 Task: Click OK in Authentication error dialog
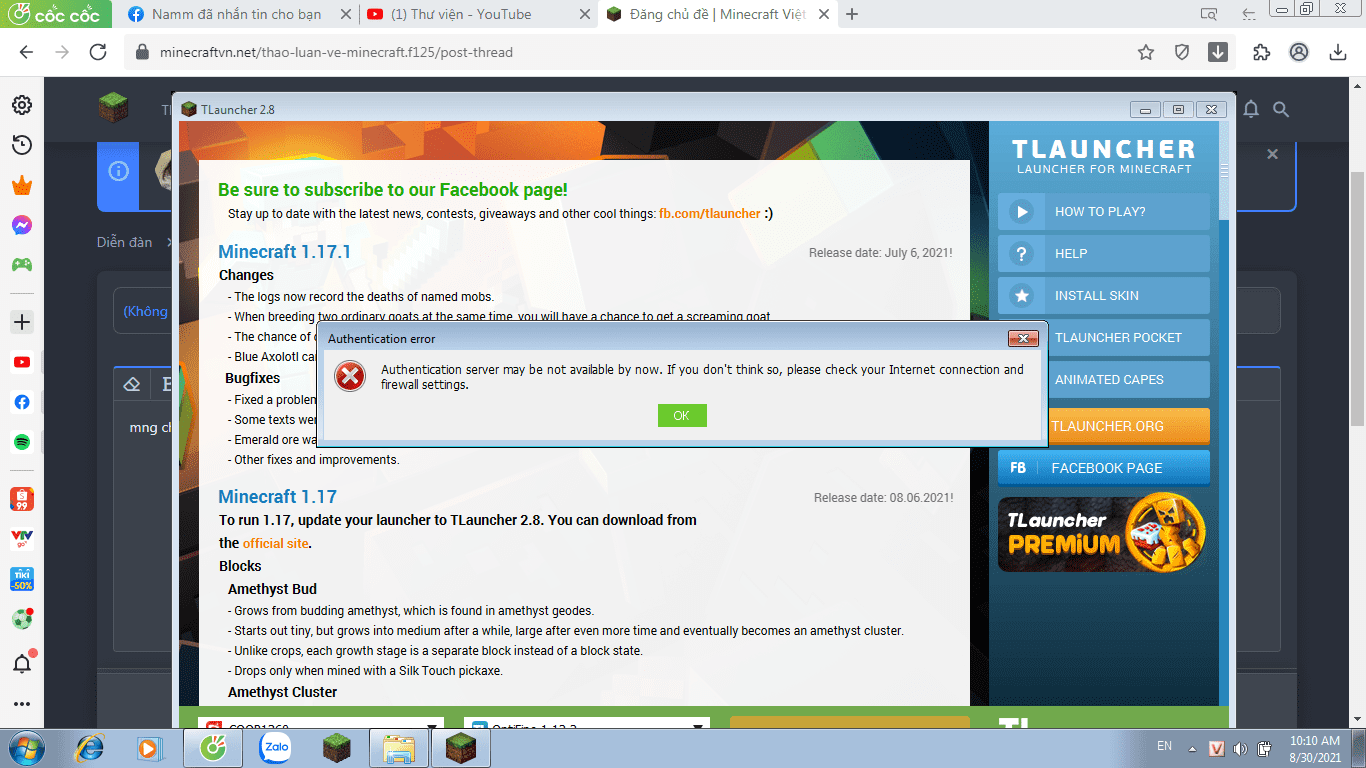[x=682, y=415]
